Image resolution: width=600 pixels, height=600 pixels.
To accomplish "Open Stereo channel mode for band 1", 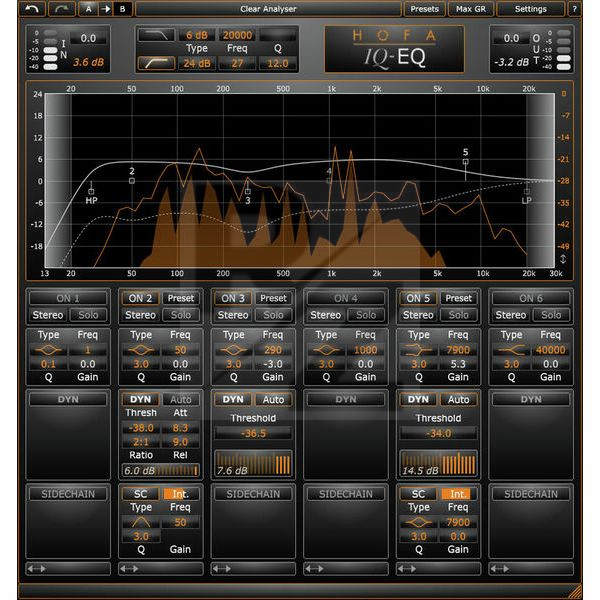I will click(x=48, y=315).
